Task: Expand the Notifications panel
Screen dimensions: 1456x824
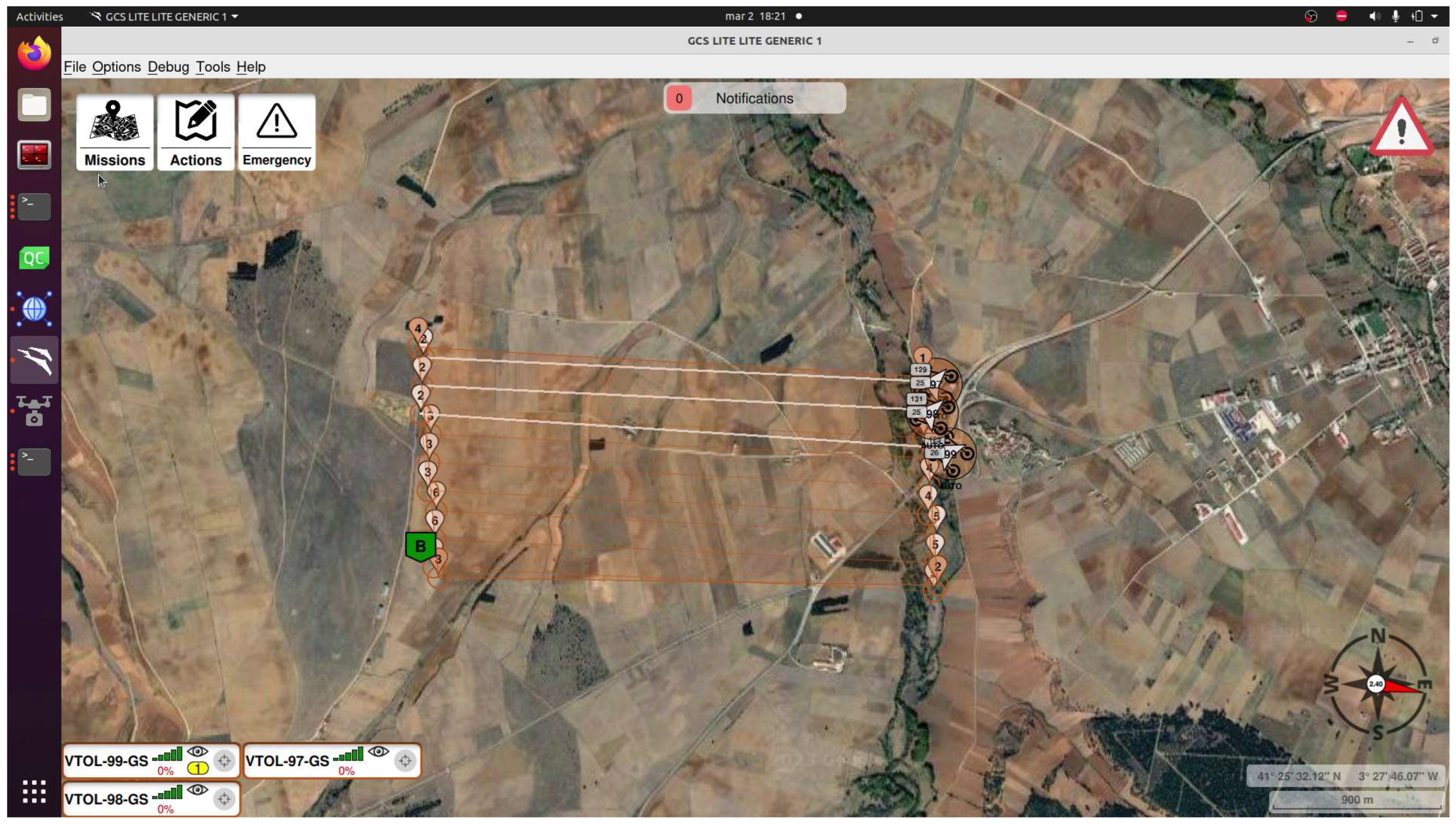Action: coord(754,98)
